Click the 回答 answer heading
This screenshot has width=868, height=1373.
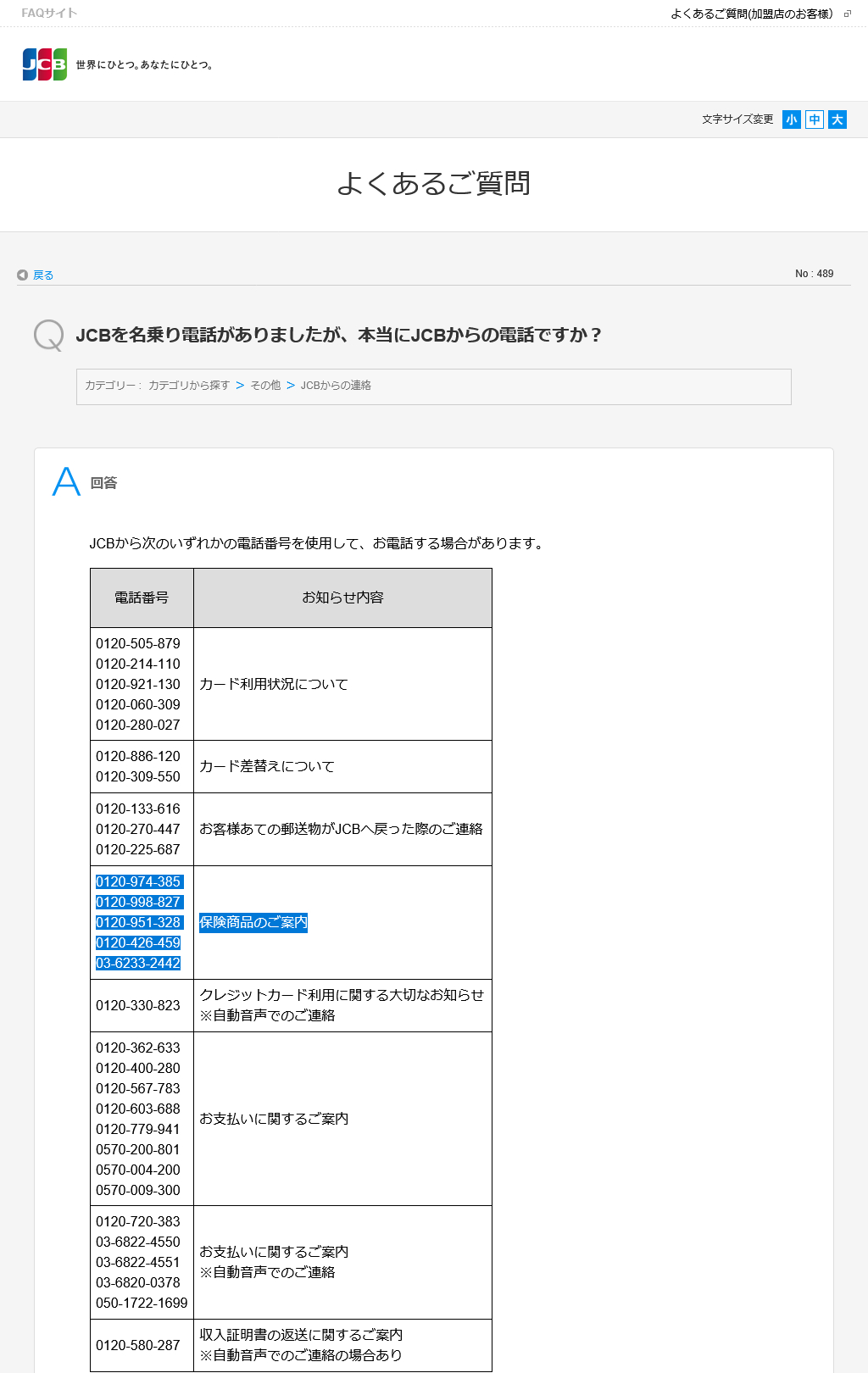[103, 483]
